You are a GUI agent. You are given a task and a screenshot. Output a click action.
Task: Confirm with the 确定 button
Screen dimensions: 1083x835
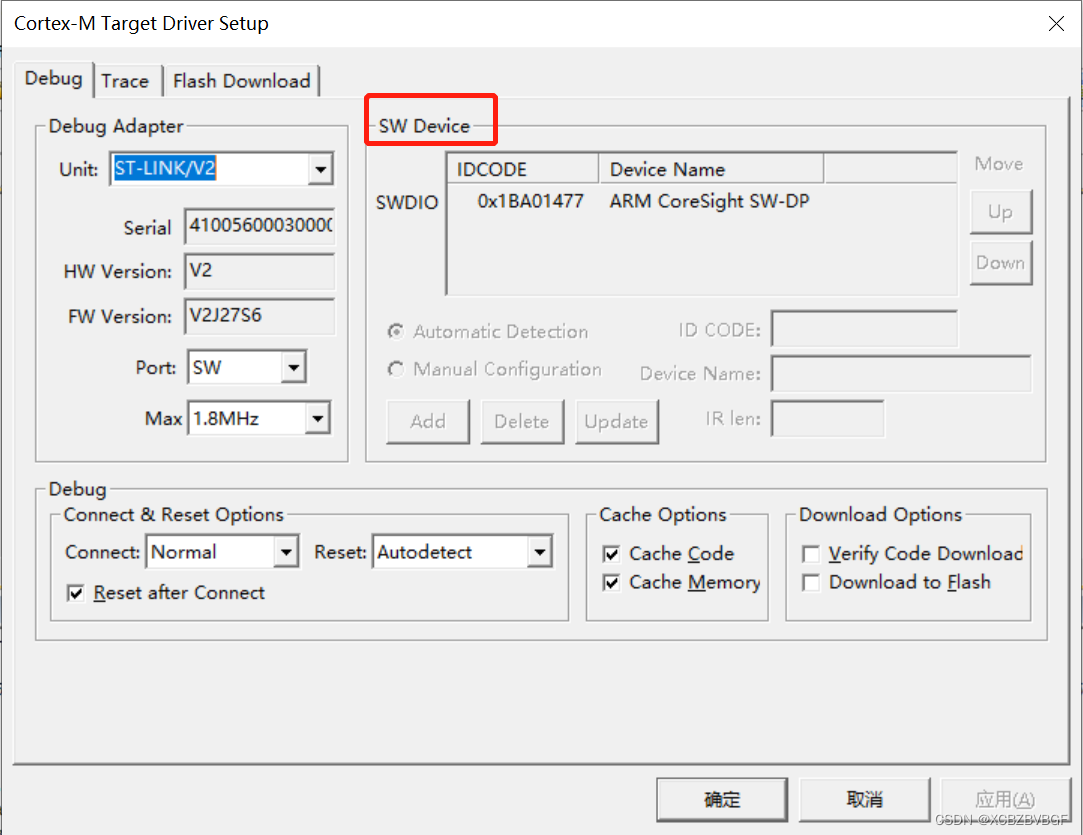(722, 799)
